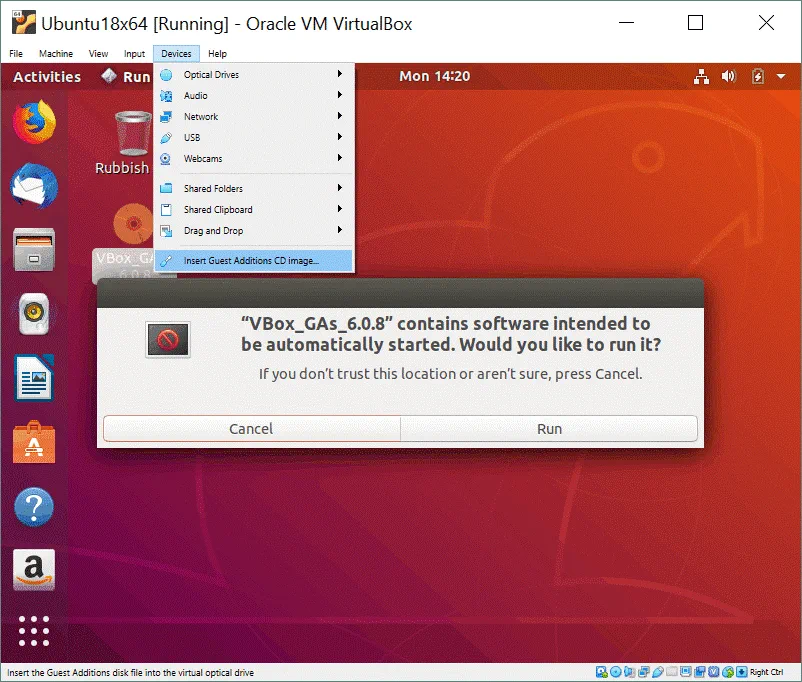Launch LibreOffice Writer from the dock
This screenshot has width=802, height=682.
click(34, 378)
